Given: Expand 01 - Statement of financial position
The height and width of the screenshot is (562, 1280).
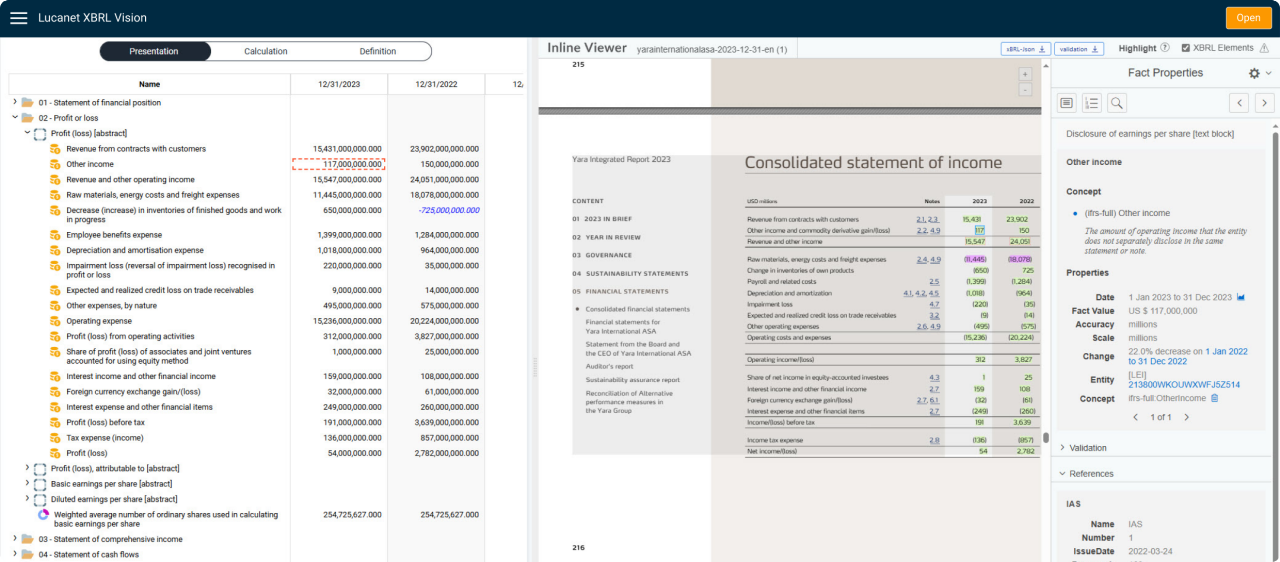Looking at the screenshot, I should pyautogui.click(x=15, y=102).
